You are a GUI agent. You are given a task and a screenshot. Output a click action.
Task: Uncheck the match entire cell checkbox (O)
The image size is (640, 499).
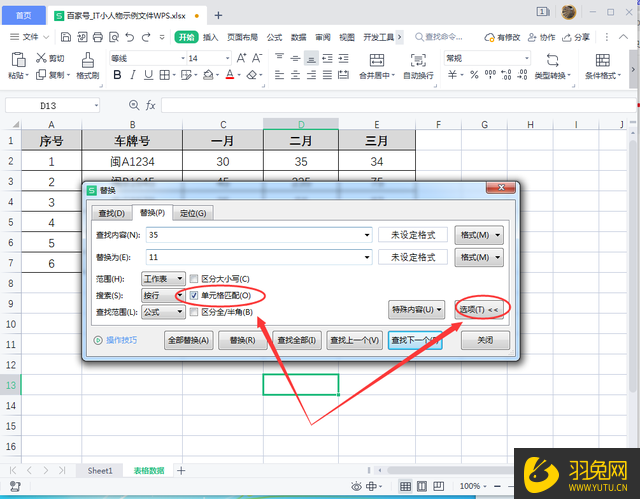[x=194, y=295]
